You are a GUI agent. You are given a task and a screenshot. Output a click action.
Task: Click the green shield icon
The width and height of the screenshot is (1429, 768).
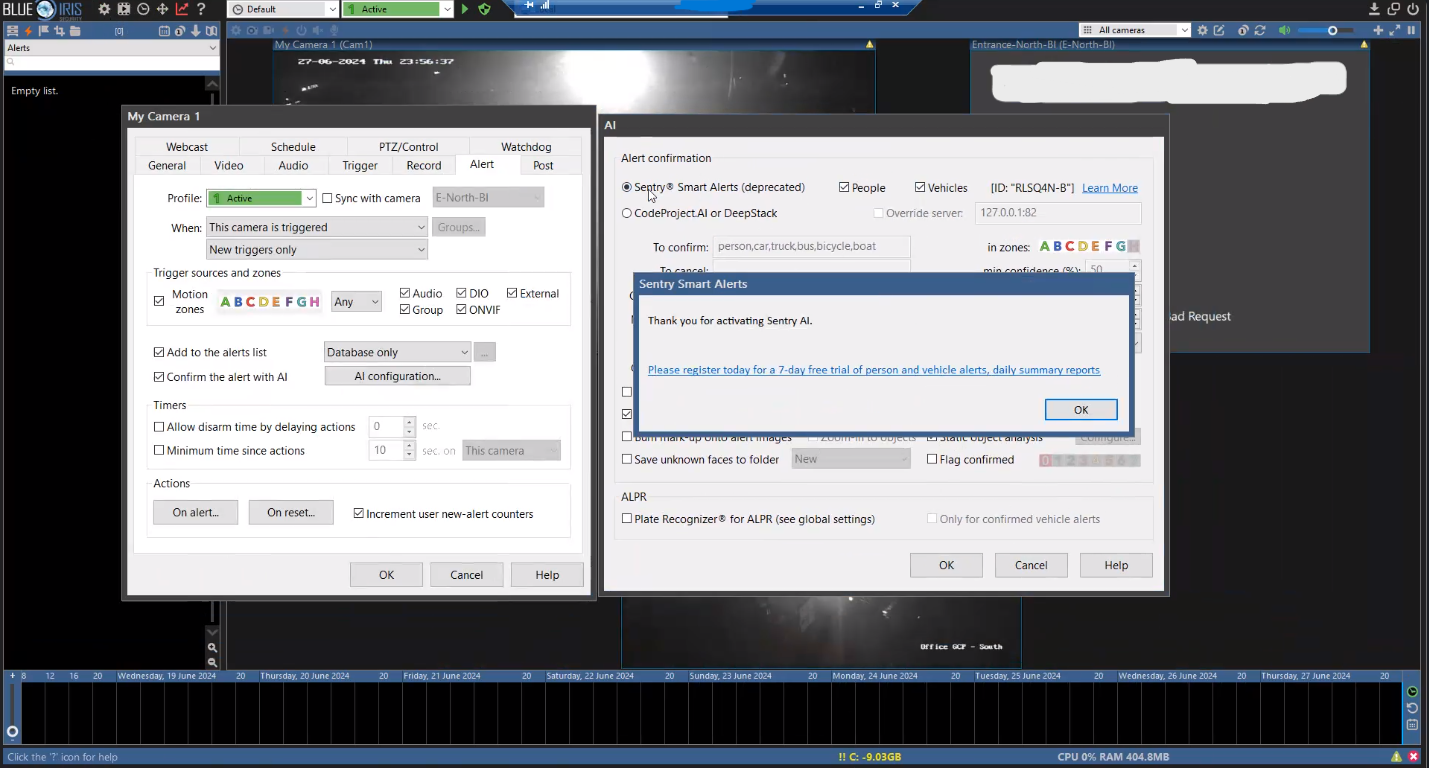485,9
